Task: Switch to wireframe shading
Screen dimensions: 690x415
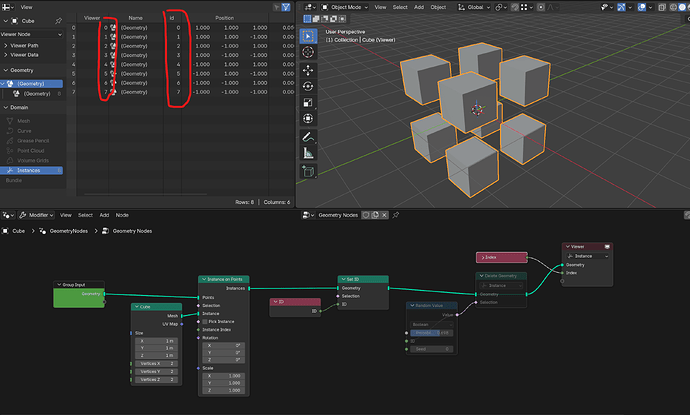Action: click(673, 7)
